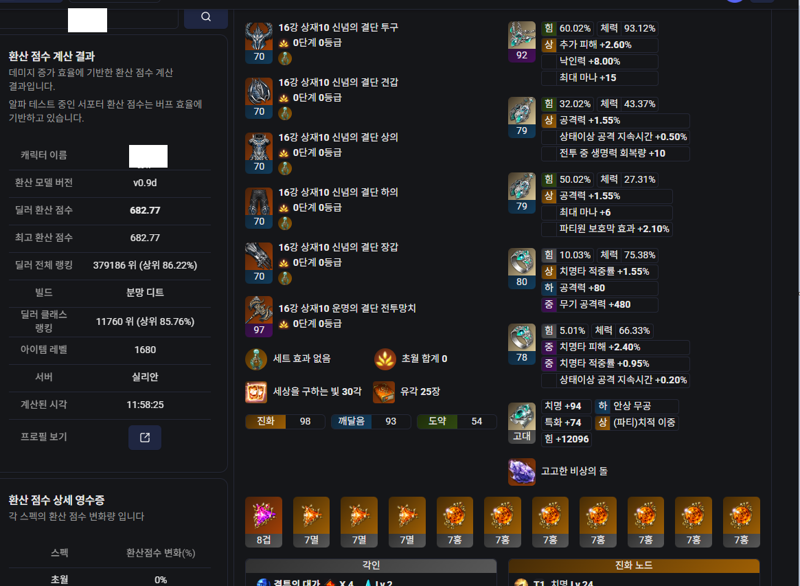
Task: Select the shoulder armor icon 견갑
Action: [259, 91]
